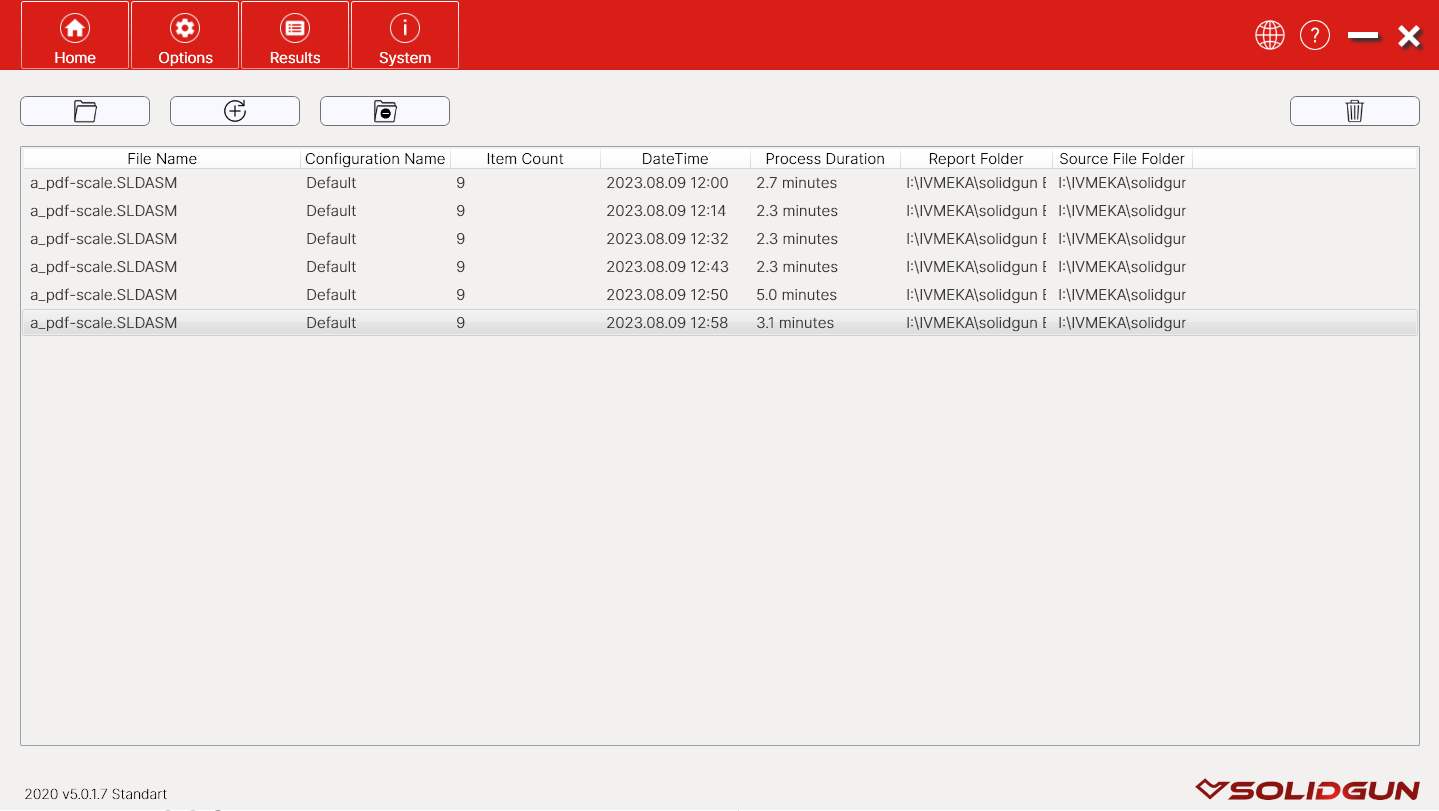Sort by Process Duration column header
This screenshot has width=1439, height=811.
click(825, 158)
